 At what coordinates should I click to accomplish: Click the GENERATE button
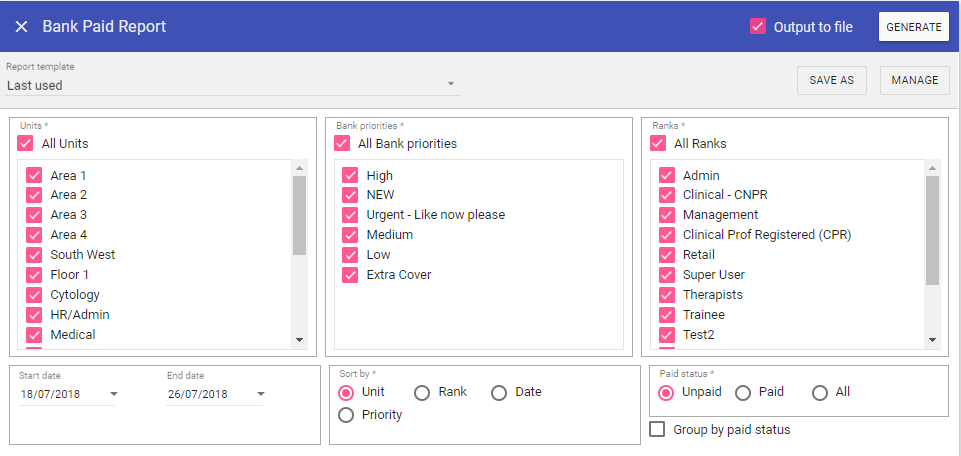click(913, 27)
